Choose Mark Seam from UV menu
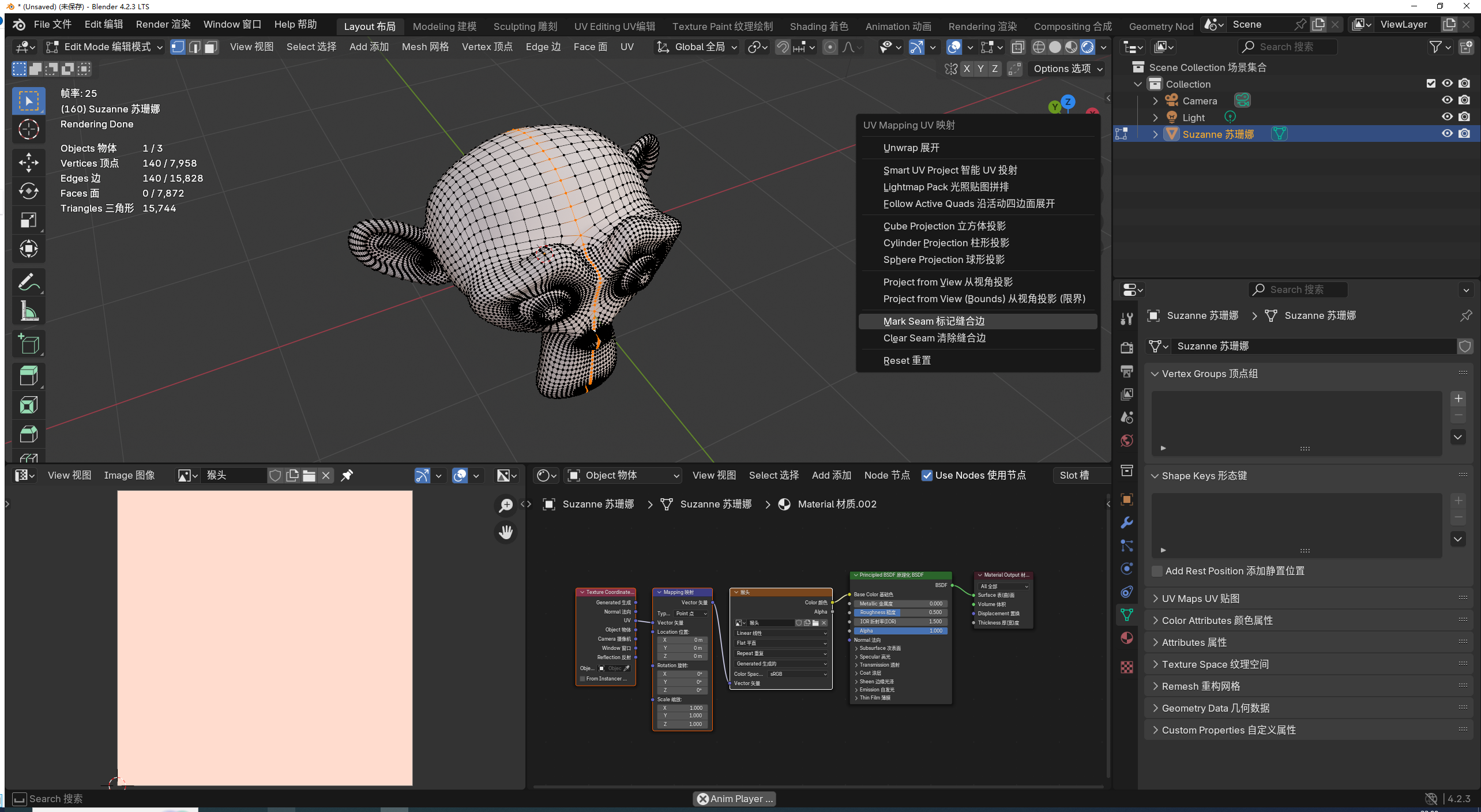Viewport: 1481px width, 812px height. (x=978, y=321)
